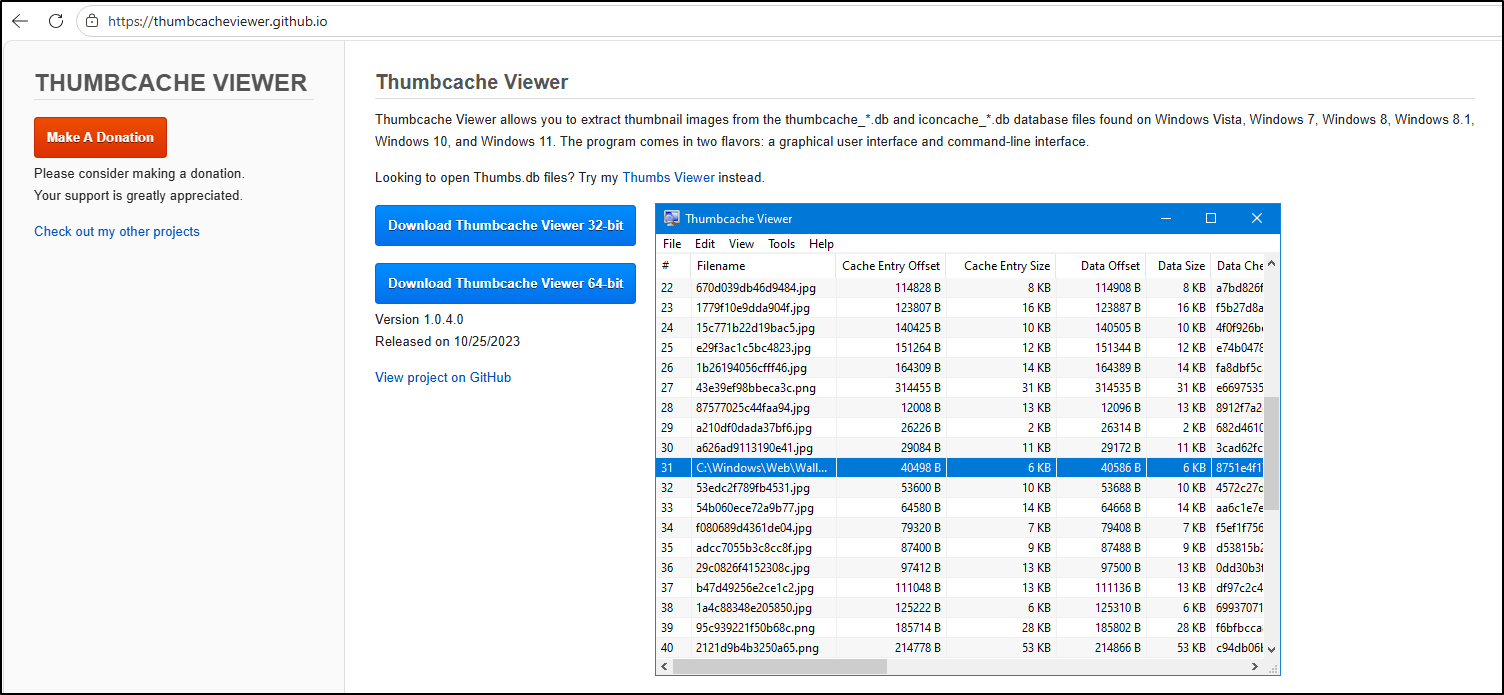Click the horizontal scrollbar thumb

780,666
